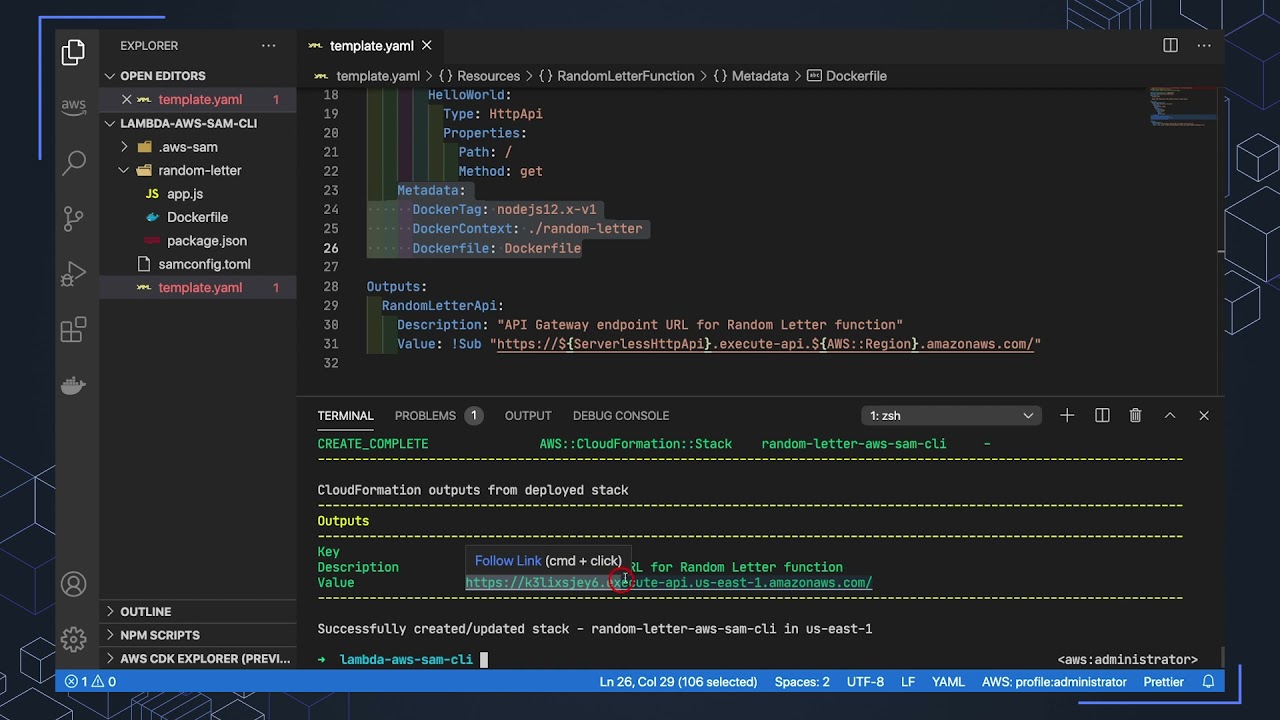
Task: Click Prettier in the status bar
Action: point(1163,682)
